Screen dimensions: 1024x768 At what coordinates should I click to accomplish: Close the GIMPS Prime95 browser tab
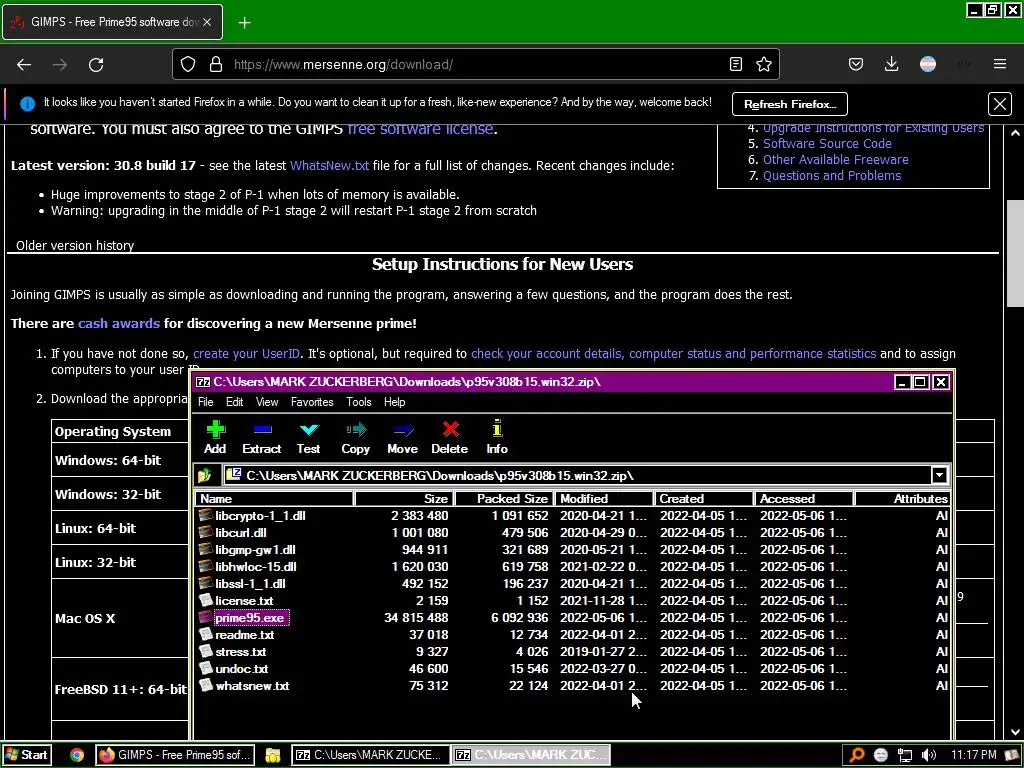207,22
